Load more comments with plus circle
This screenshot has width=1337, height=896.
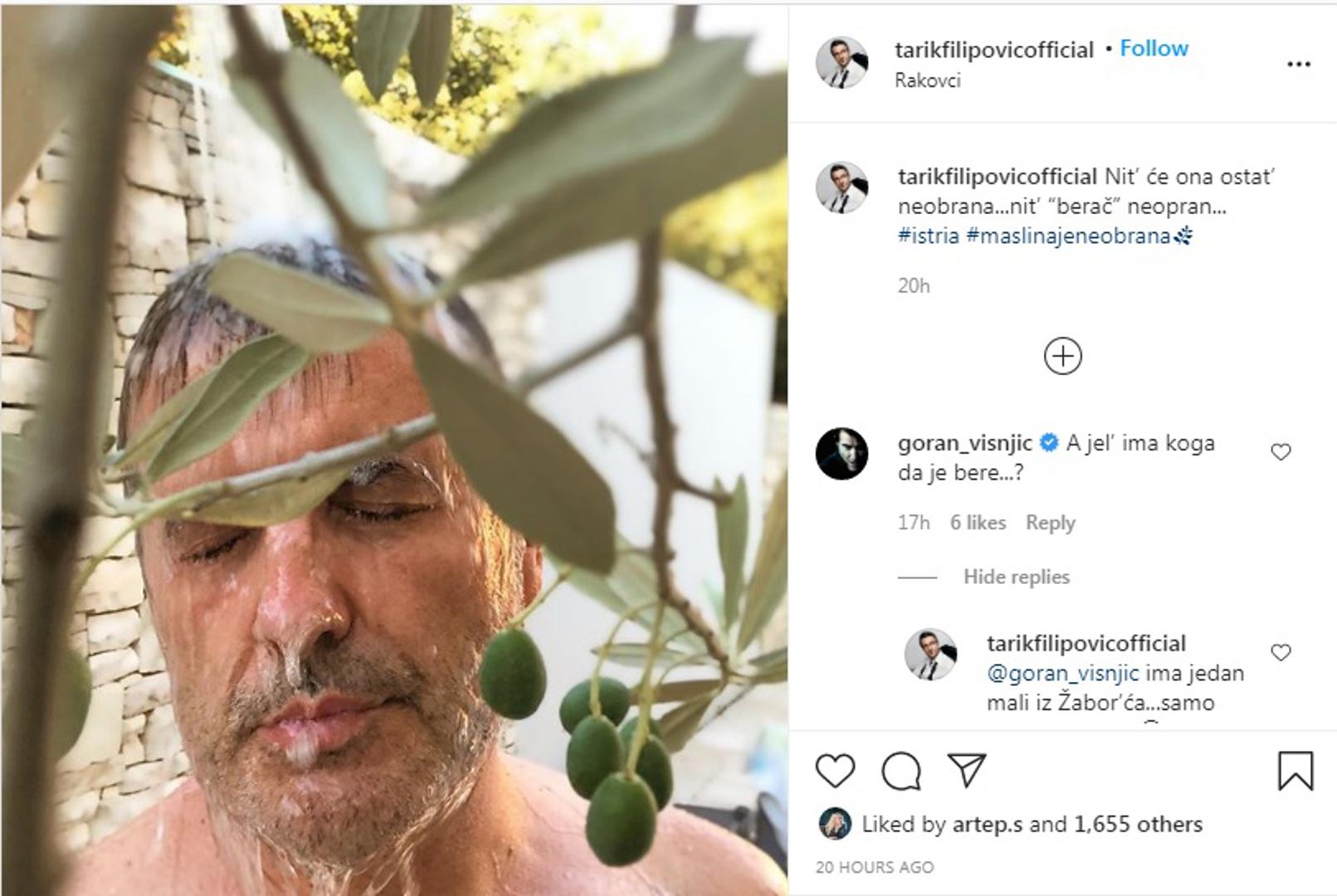point(1062,357)
